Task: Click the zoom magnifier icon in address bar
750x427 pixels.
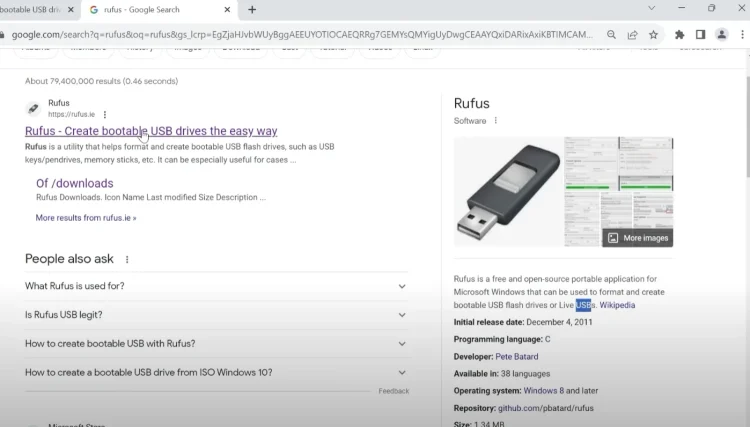Action: tap(611, 34)
